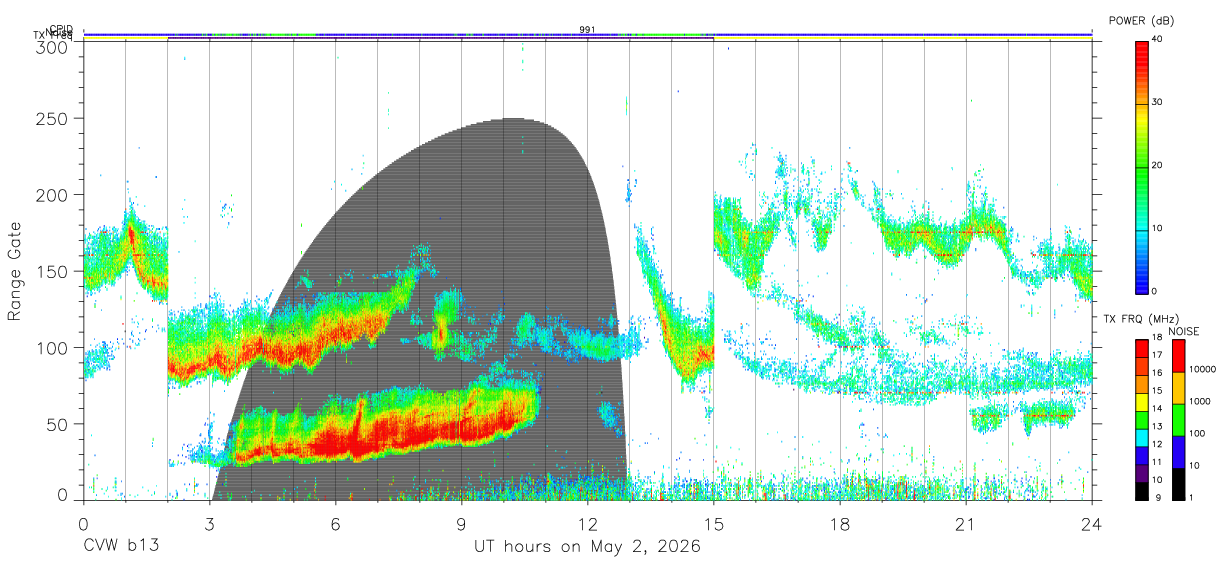Click the POWER (dB) gradient color bar
Image resolution: width=1228 pixels, height=567 pixels.
[1142, 166]
